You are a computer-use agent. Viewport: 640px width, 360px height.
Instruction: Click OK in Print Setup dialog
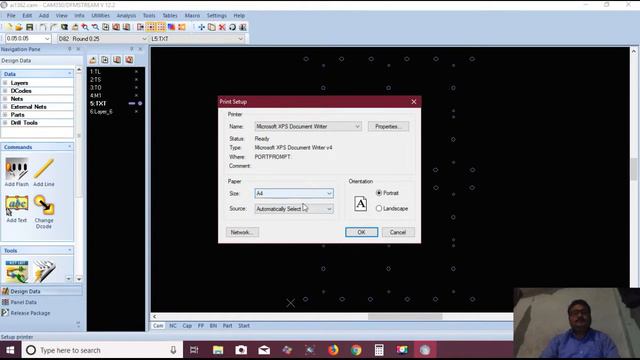click(x=362, y=232)
